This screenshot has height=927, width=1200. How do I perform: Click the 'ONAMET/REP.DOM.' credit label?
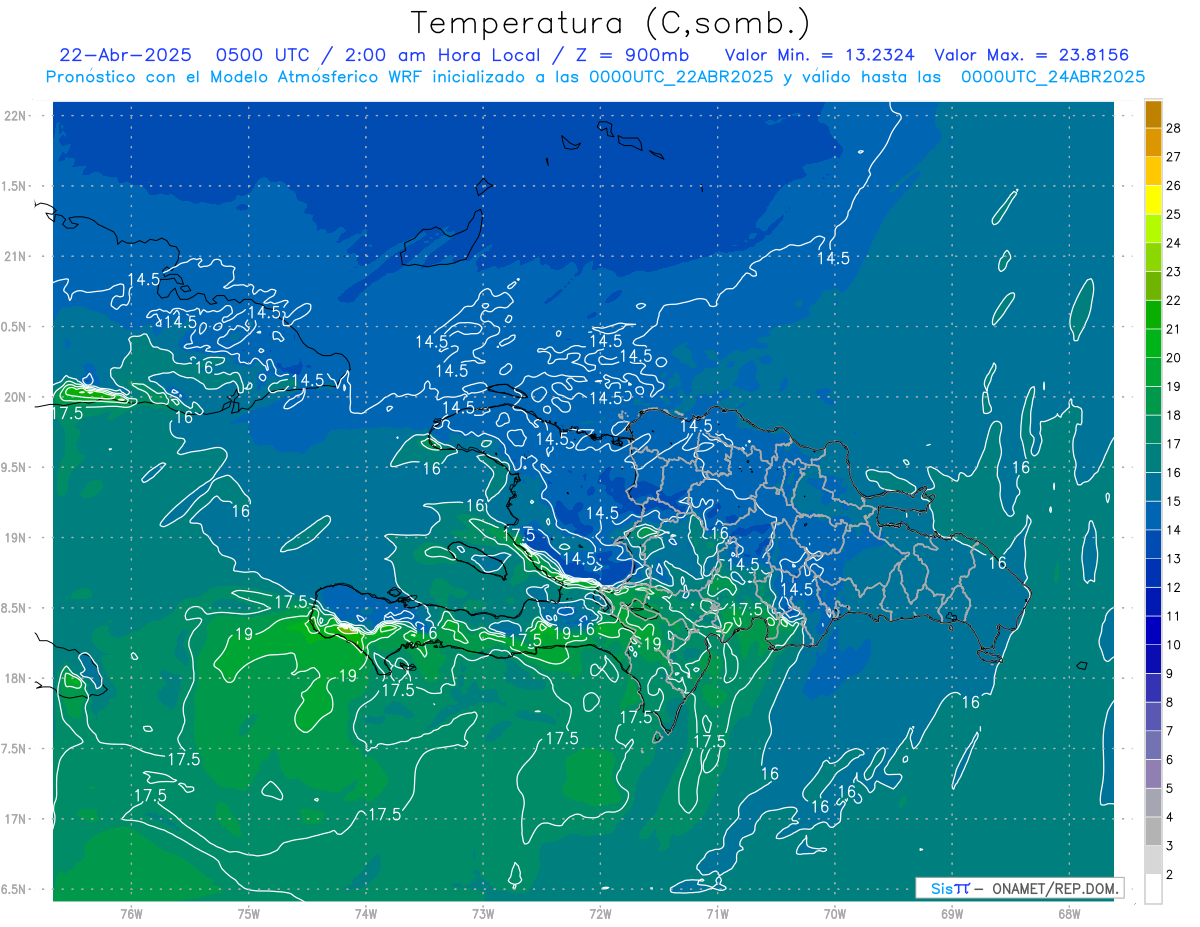[x=1056, y=888]
